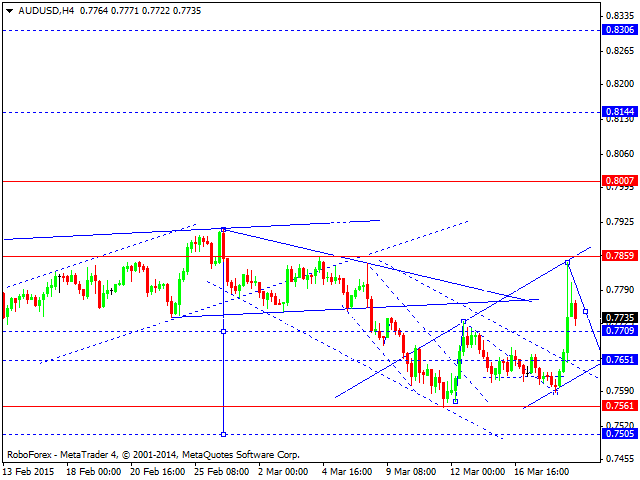Select the current price 0.7735 label
Image resolution: width=640 pixels, height=480 pixels.
pyautogui.click(x=617, y=317)
